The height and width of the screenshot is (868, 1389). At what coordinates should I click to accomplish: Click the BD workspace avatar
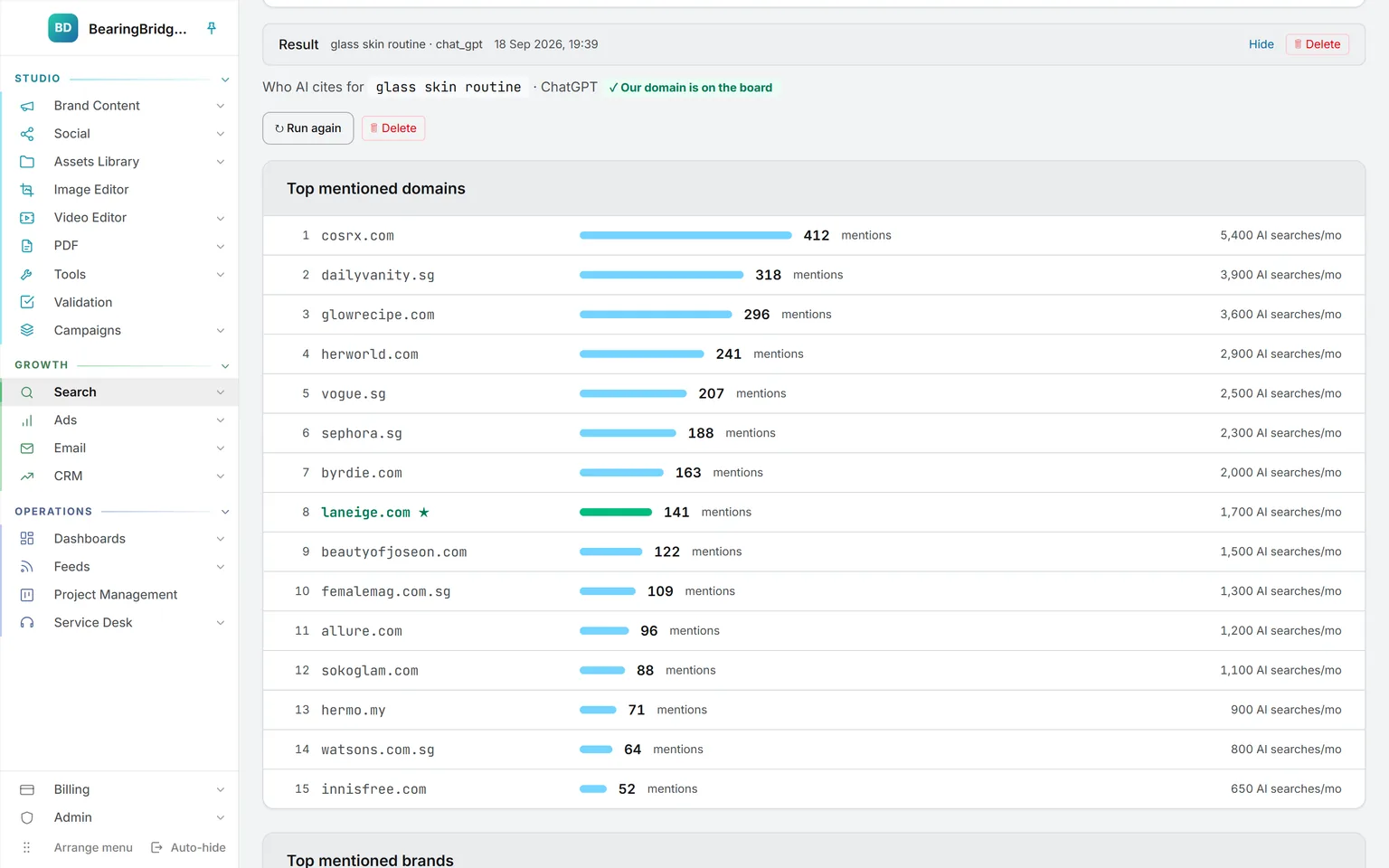63,28
